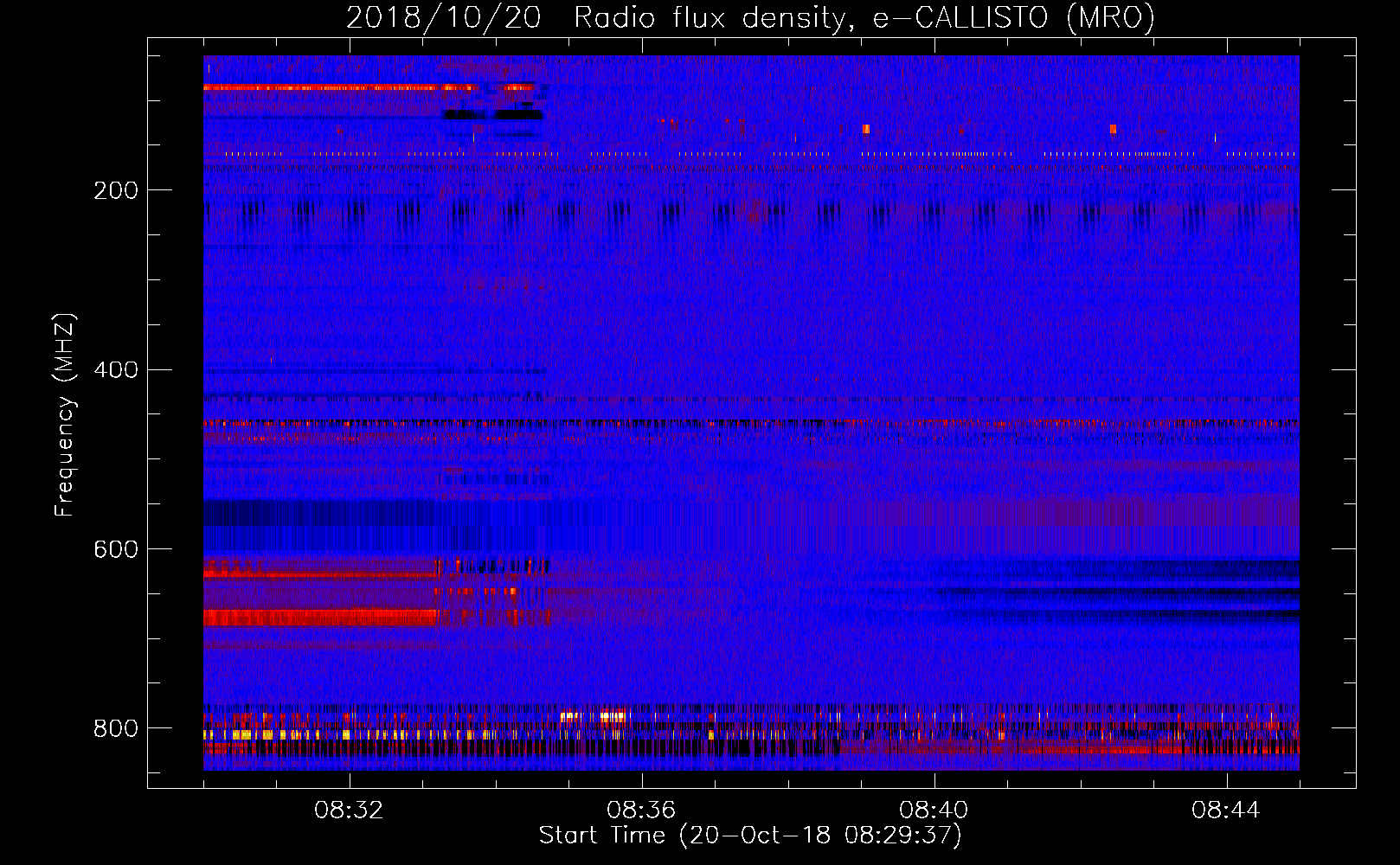This screenshot has height=865, width=1400.
Task: Click the 600 frequency tick label
Action: coord(116,550)
